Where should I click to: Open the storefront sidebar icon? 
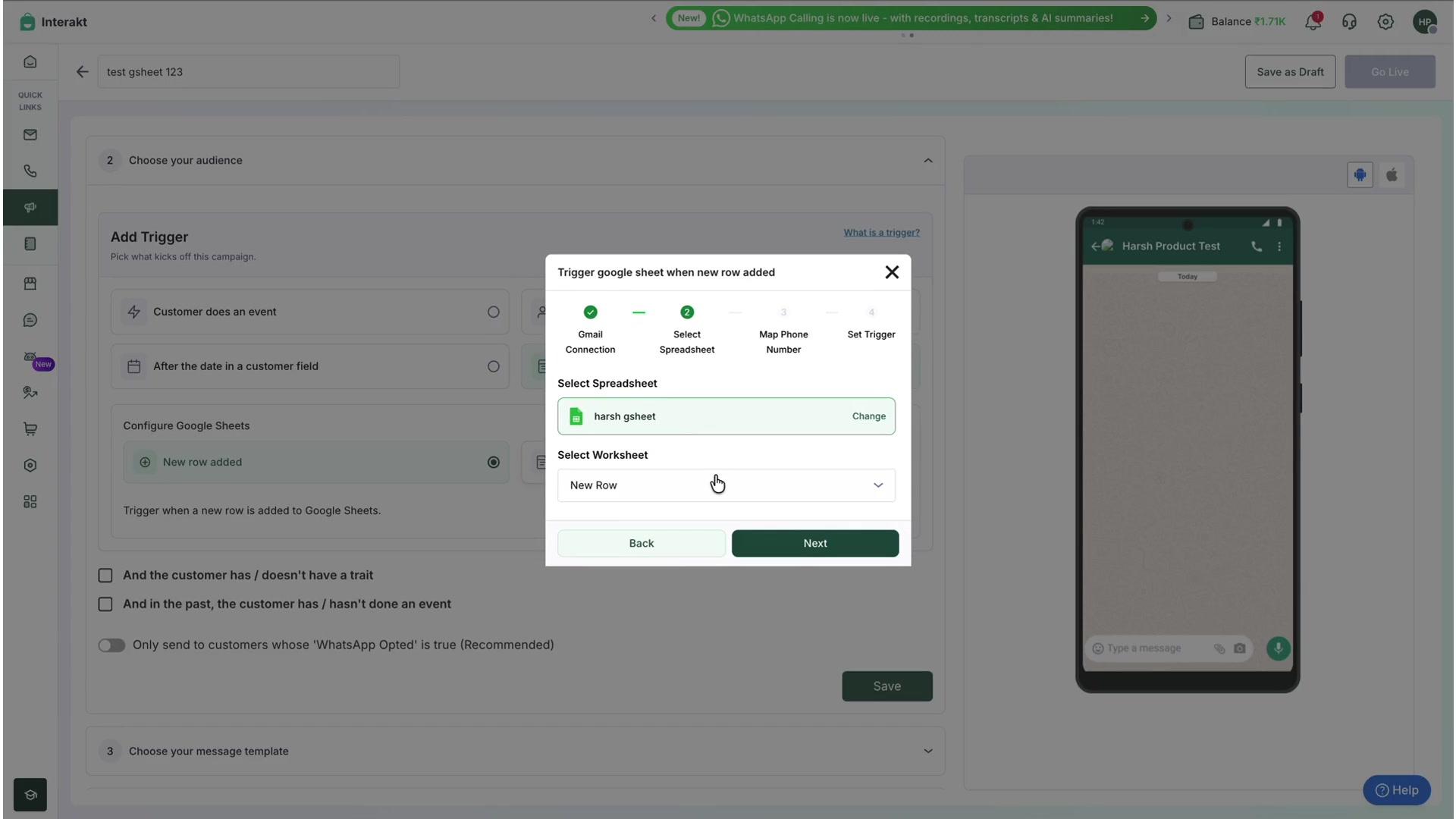[x=30, y=284]
